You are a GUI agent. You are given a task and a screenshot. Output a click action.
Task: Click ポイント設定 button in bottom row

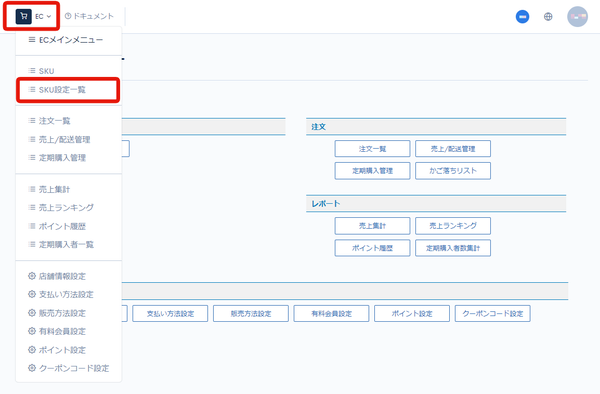(x=412, y=314)
